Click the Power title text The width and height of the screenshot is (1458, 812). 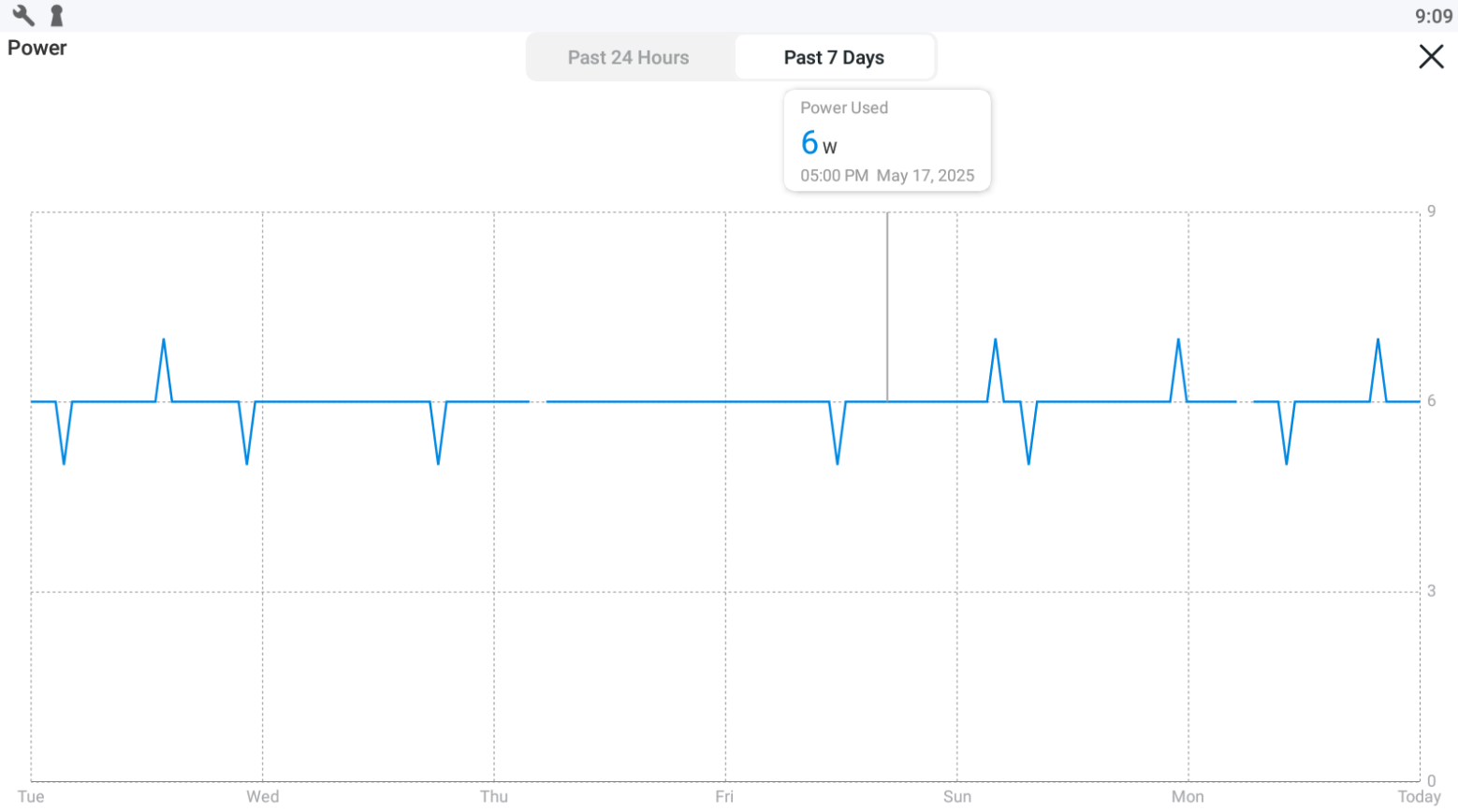coord(37,48)
